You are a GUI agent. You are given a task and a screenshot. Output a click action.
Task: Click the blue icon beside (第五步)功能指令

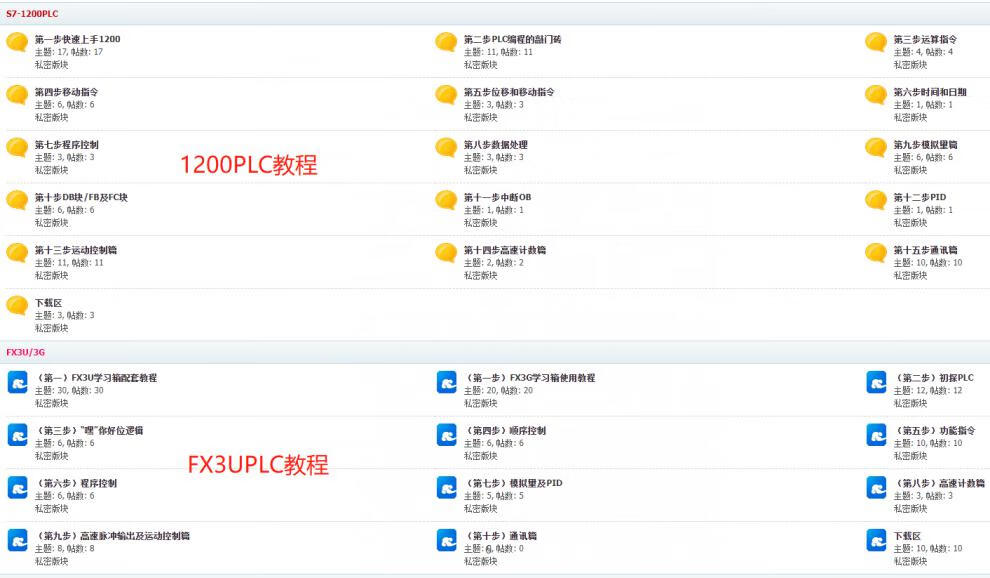(x=876, y=434)
